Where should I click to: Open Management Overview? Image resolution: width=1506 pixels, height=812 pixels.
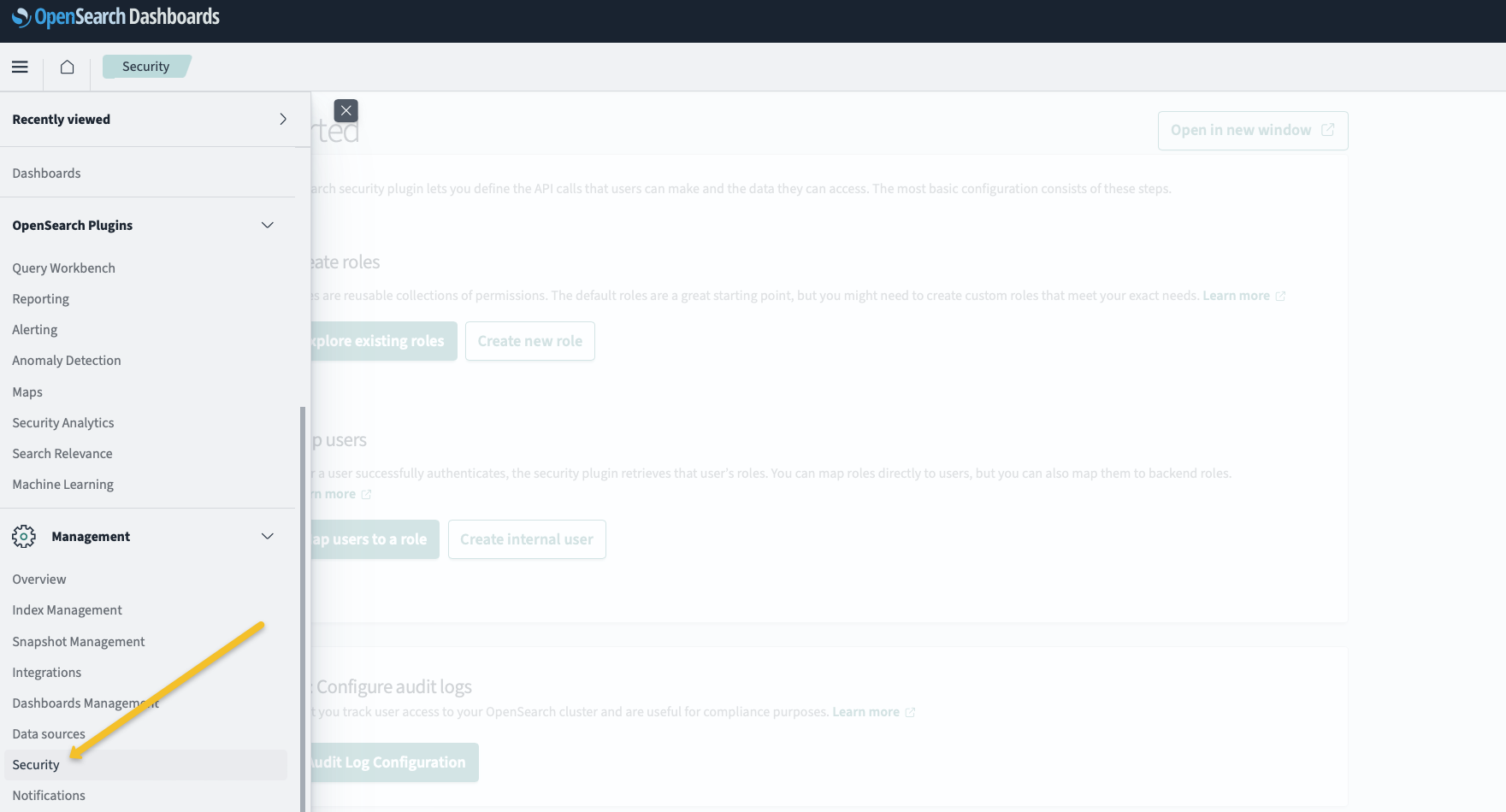click(x=39, y=579)
